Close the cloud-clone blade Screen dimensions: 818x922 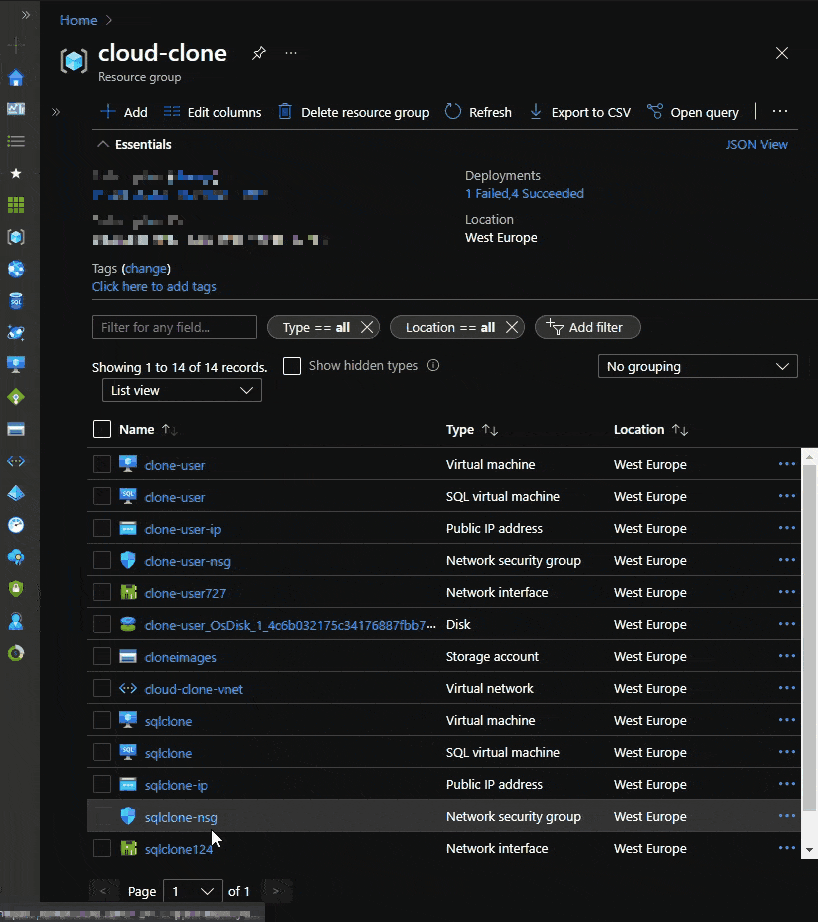[782, 53]
